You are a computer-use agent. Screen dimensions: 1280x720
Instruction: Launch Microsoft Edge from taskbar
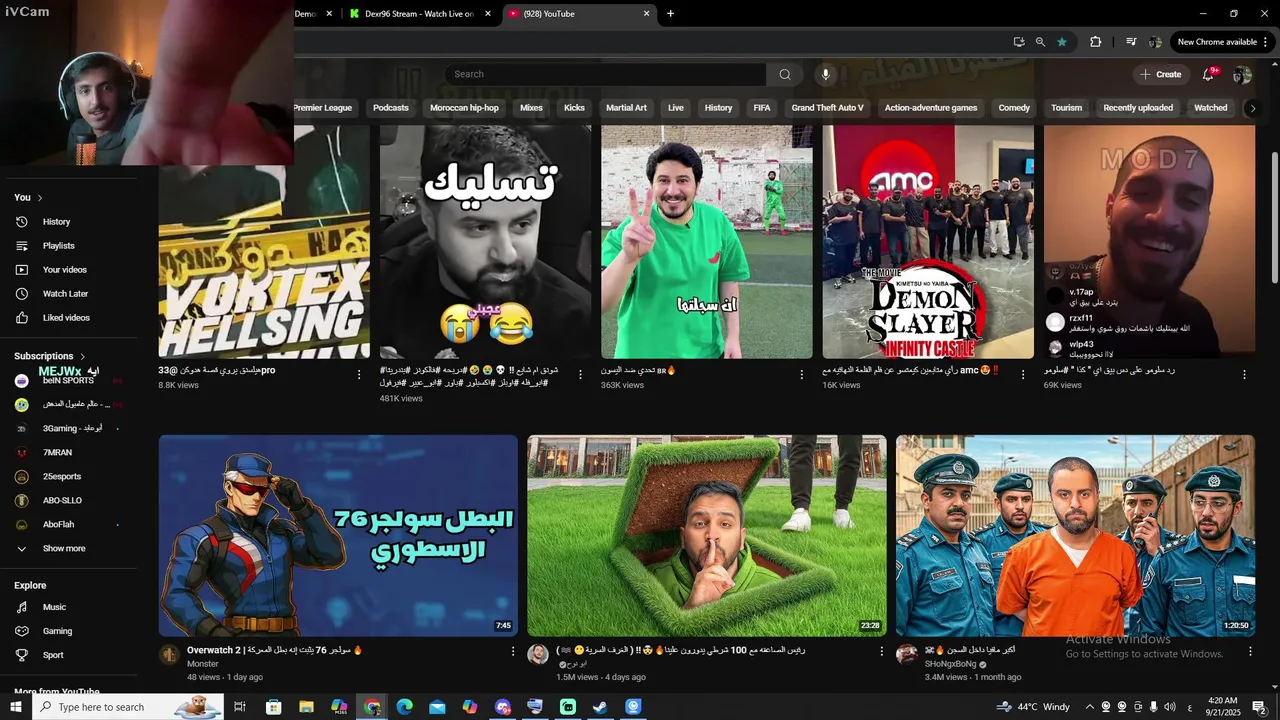point(404,707)
